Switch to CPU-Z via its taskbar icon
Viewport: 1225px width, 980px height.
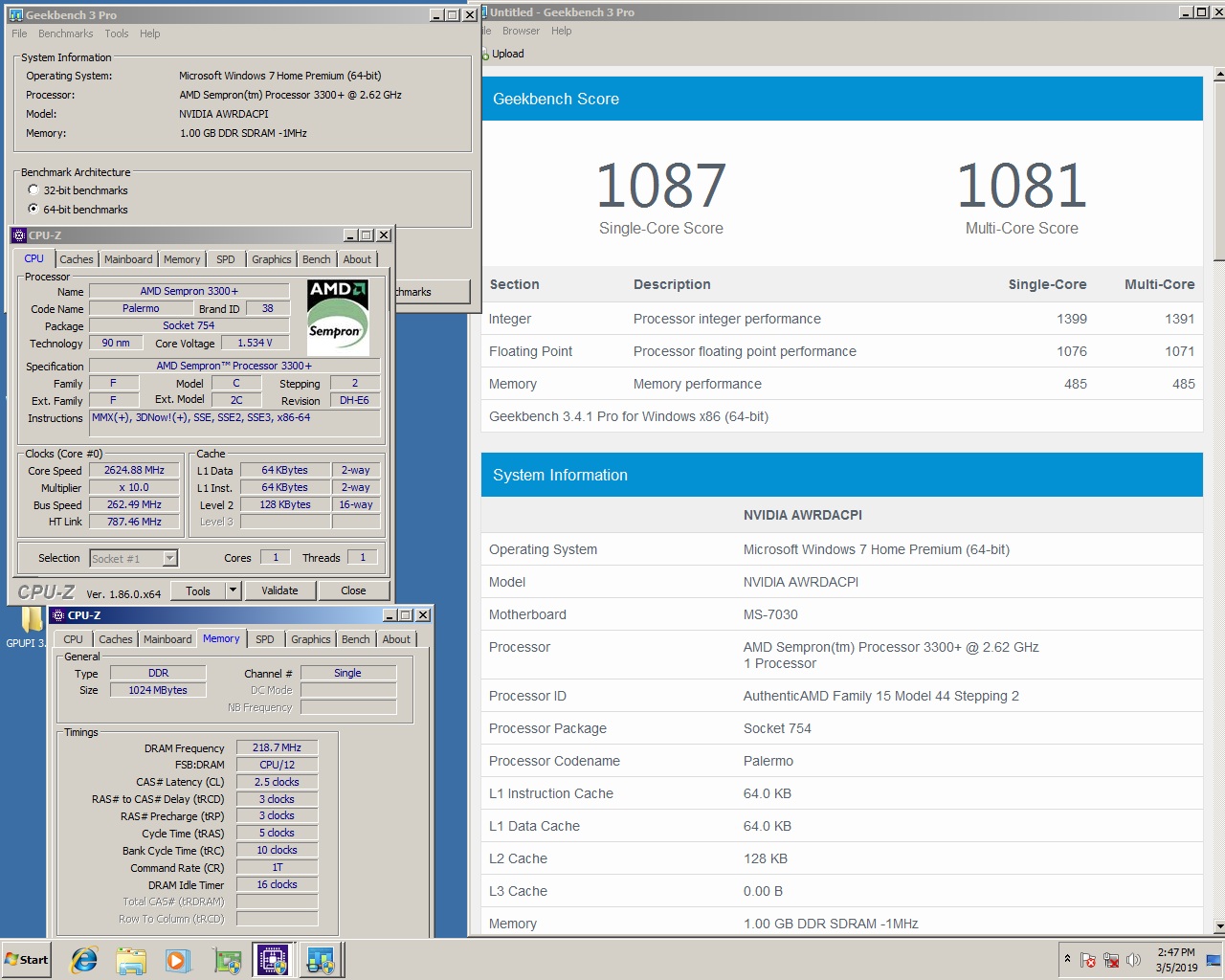click(x=273, y=960)
